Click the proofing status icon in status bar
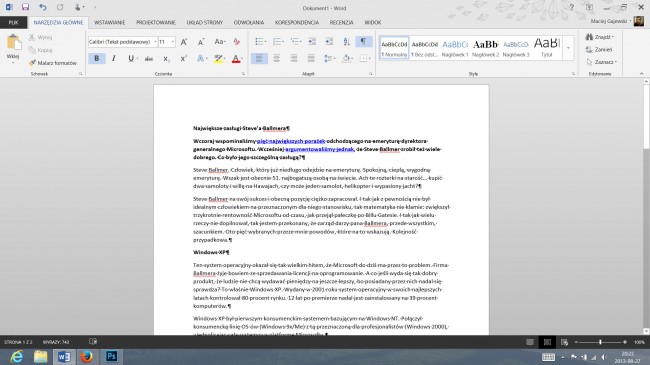This screenshot has height=365, width=650. coord(93,342)
